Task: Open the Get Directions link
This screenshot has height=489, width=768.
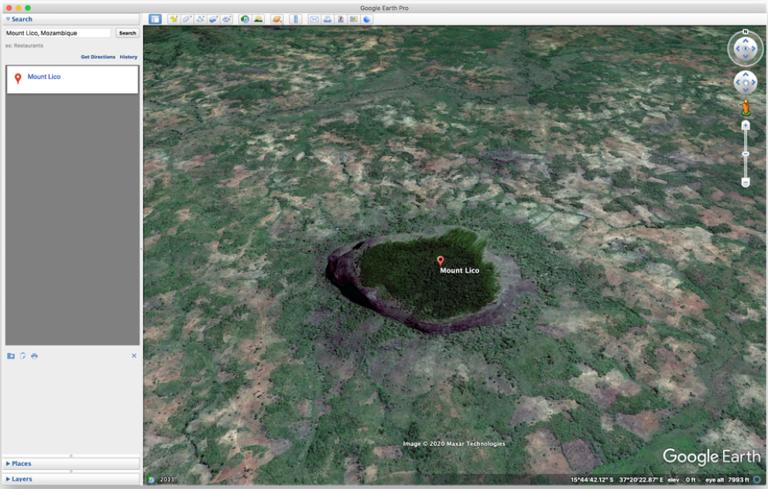Action: [x=98, y=57]
